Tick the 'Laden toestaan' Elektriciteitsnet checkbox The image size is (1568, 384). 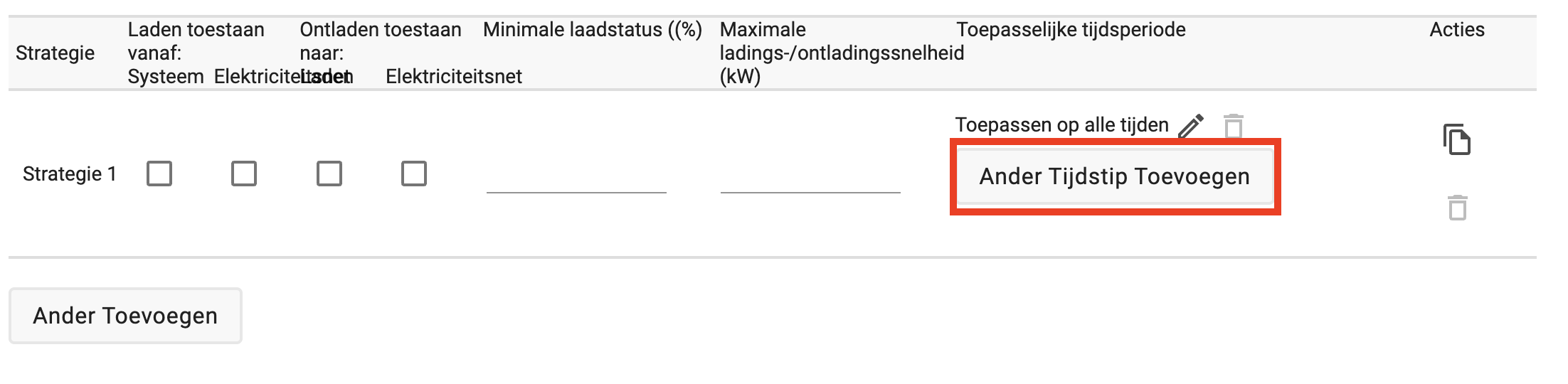(x=244, y=174)
